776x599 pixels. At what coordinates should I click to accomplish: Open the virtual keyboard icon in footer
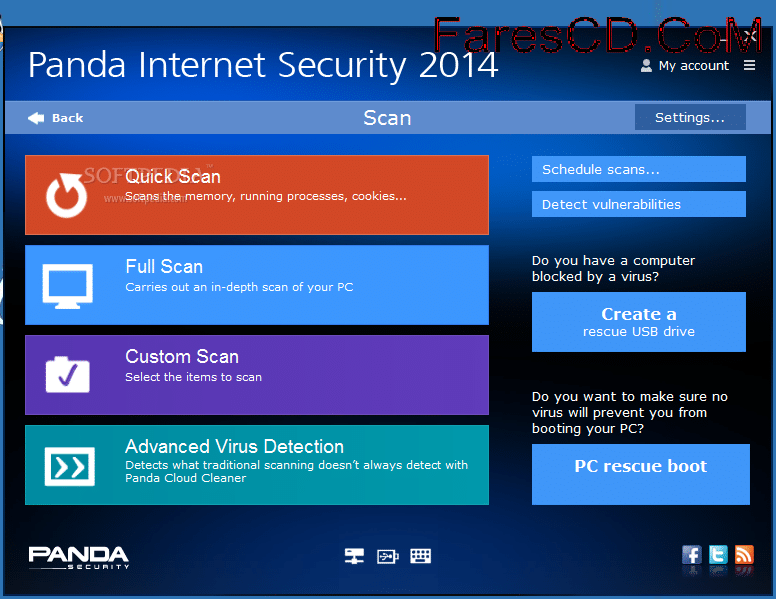[421, 556]
